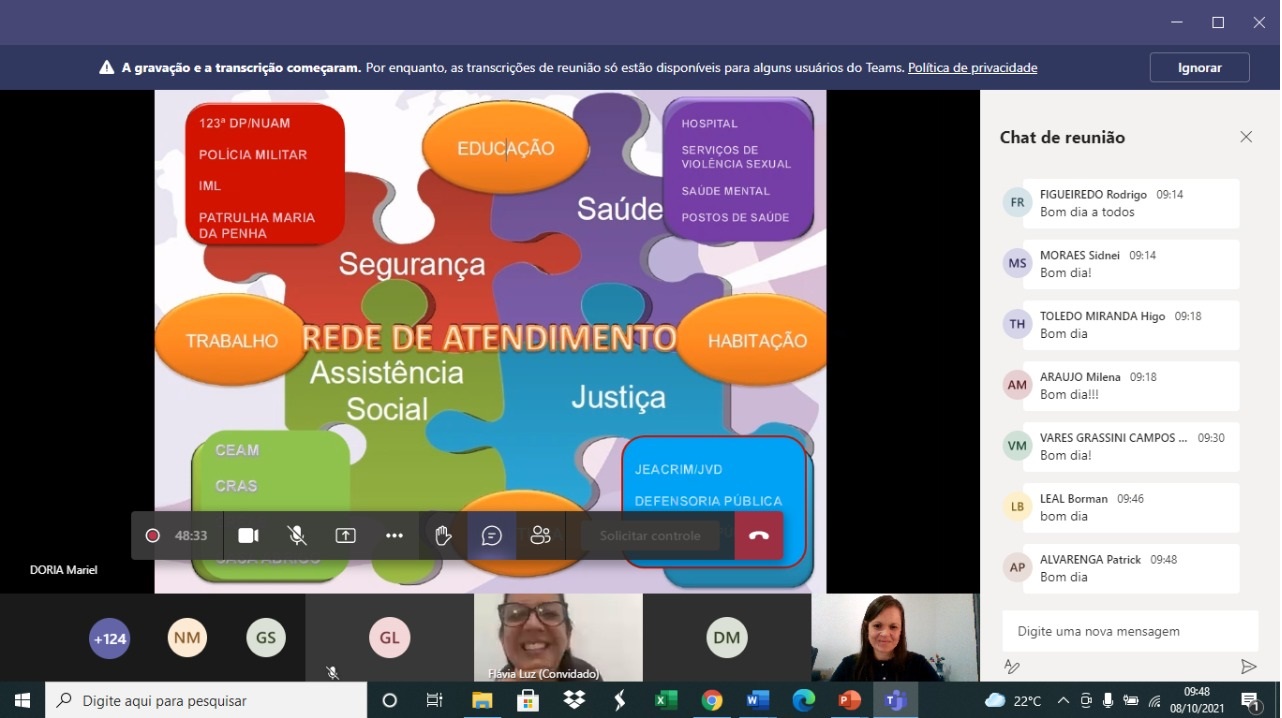This screenshot has height=718, width=1282.
Task: Raise your hand in the meeting
Action: [443, 536]
